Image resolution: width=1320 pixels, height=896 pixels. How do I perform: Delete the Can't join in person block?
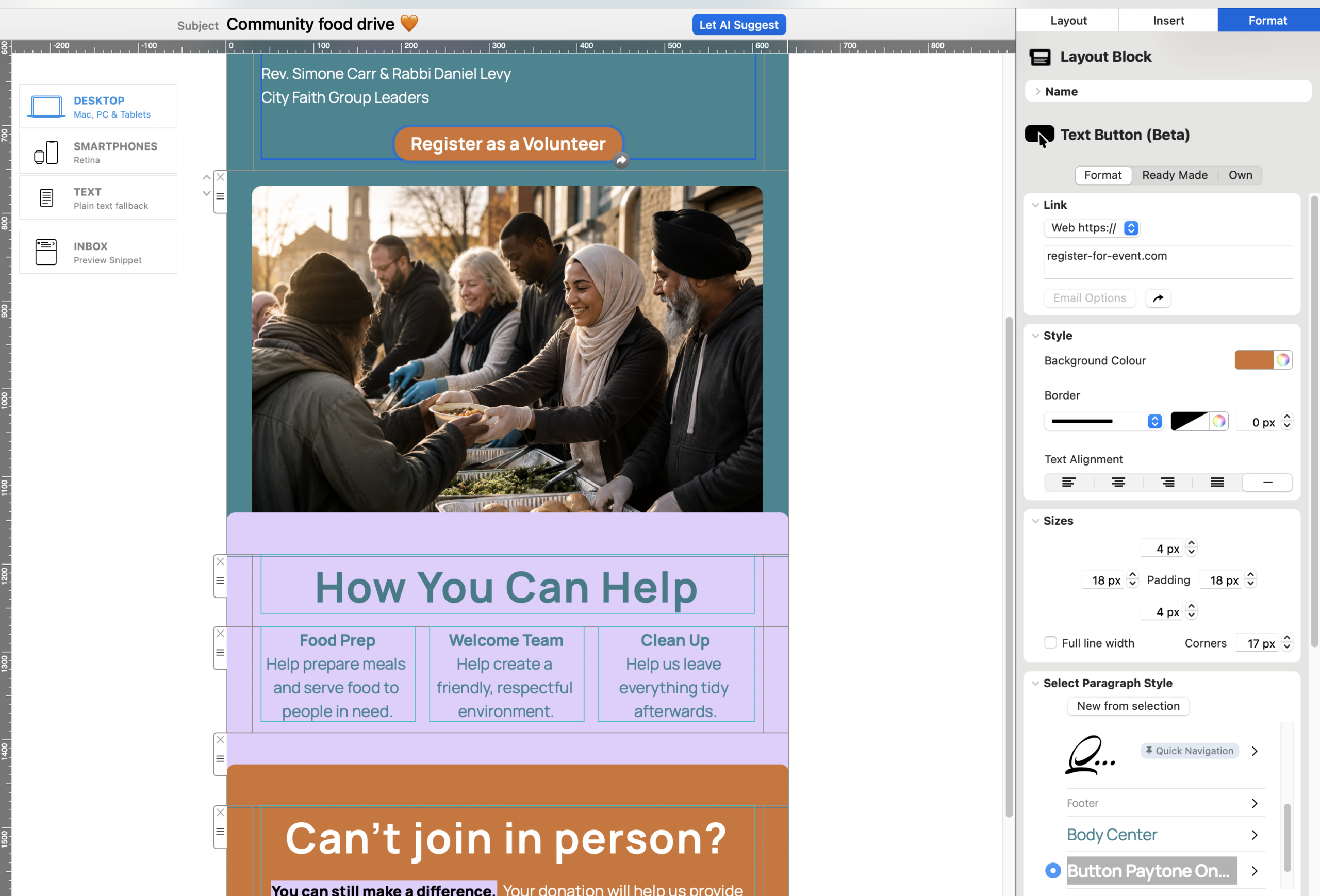point(220,813)
